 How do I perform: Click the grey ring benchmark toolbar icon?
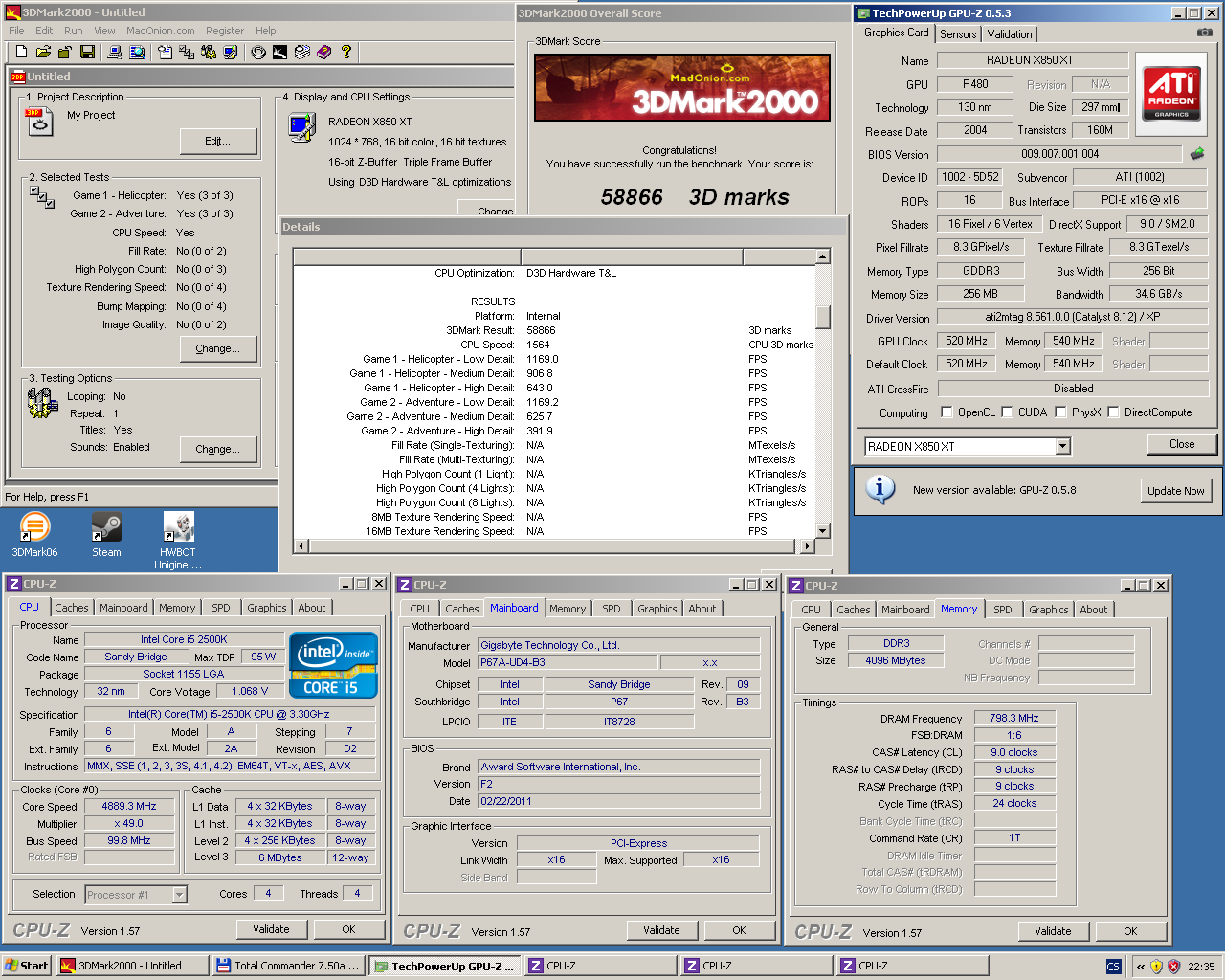(x=258, y=52)
